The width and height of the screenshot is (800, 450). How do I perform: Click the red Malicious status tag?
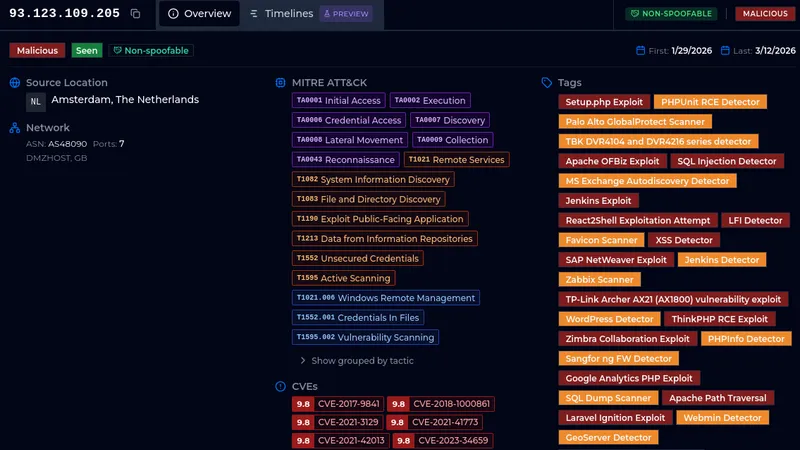pyautogui.click(x=37, y=51)
